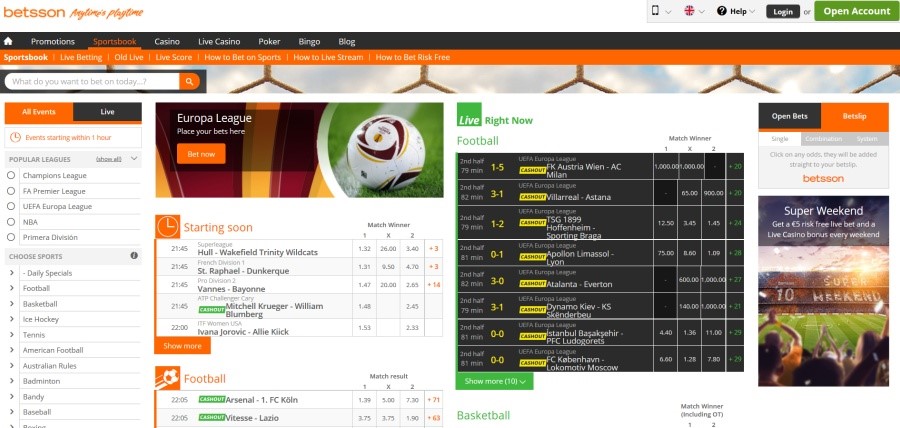Select the UEFA Europa League radio button

point(11,206)
